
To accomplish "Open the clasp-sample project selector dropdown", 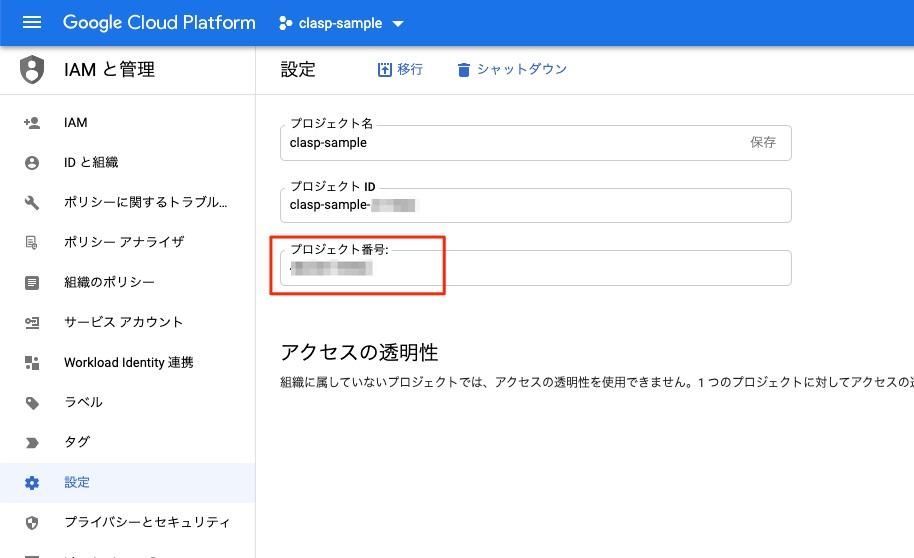I will click(341, 23).
